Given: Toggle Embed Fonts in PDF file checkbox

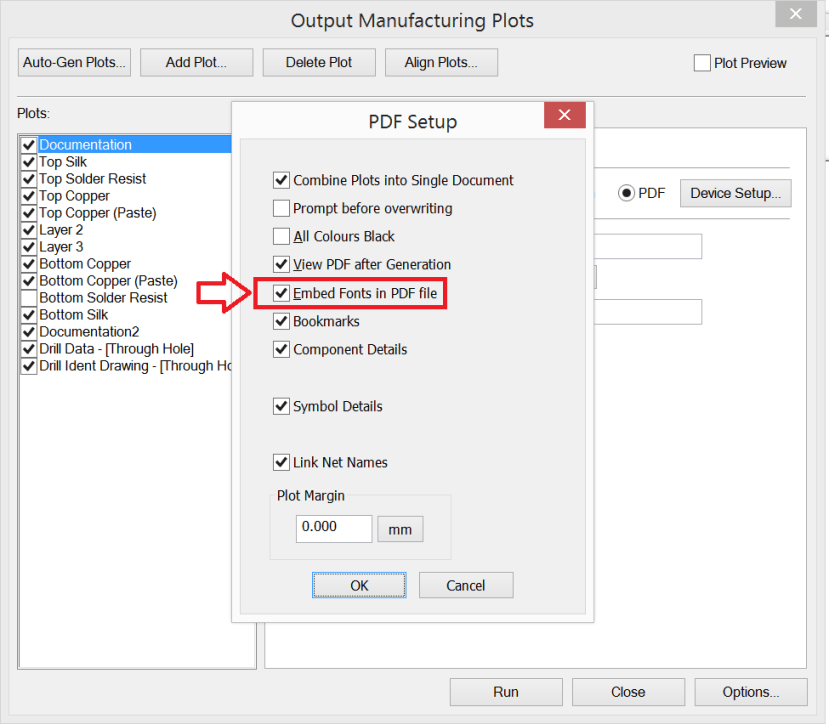Looking at the screenshot, I should coord(281,293).
